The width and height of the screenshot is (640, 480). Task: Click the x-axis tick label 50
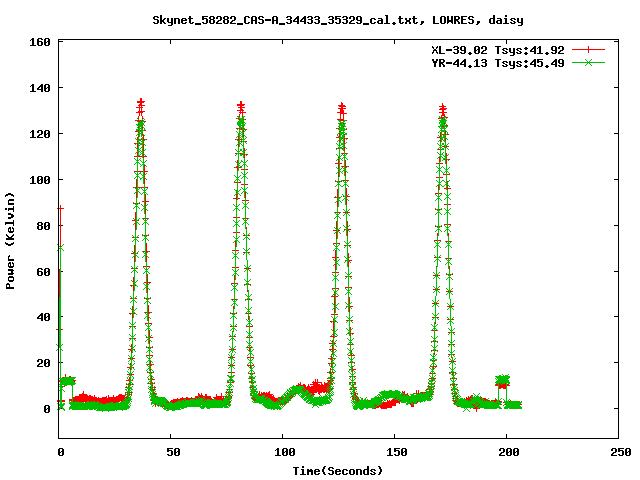pos(173,452)
